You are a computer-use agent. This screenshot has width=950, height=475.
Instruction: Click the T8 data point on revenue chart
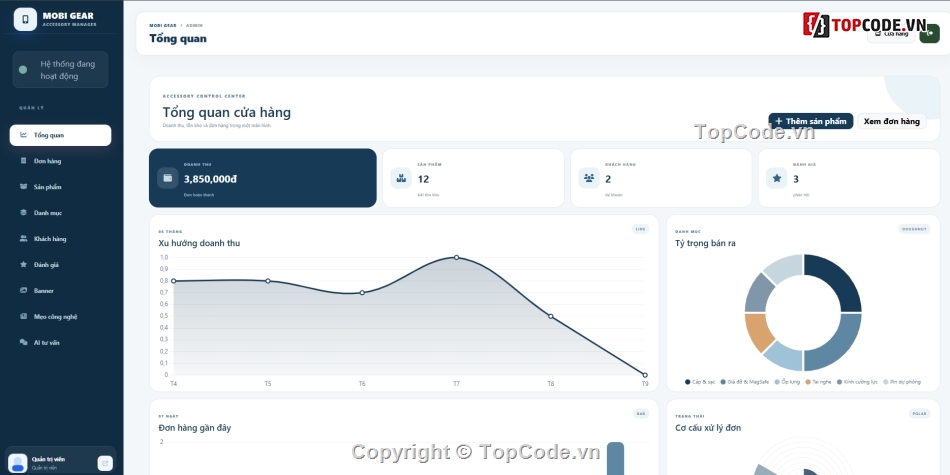[x=551, y=316]
